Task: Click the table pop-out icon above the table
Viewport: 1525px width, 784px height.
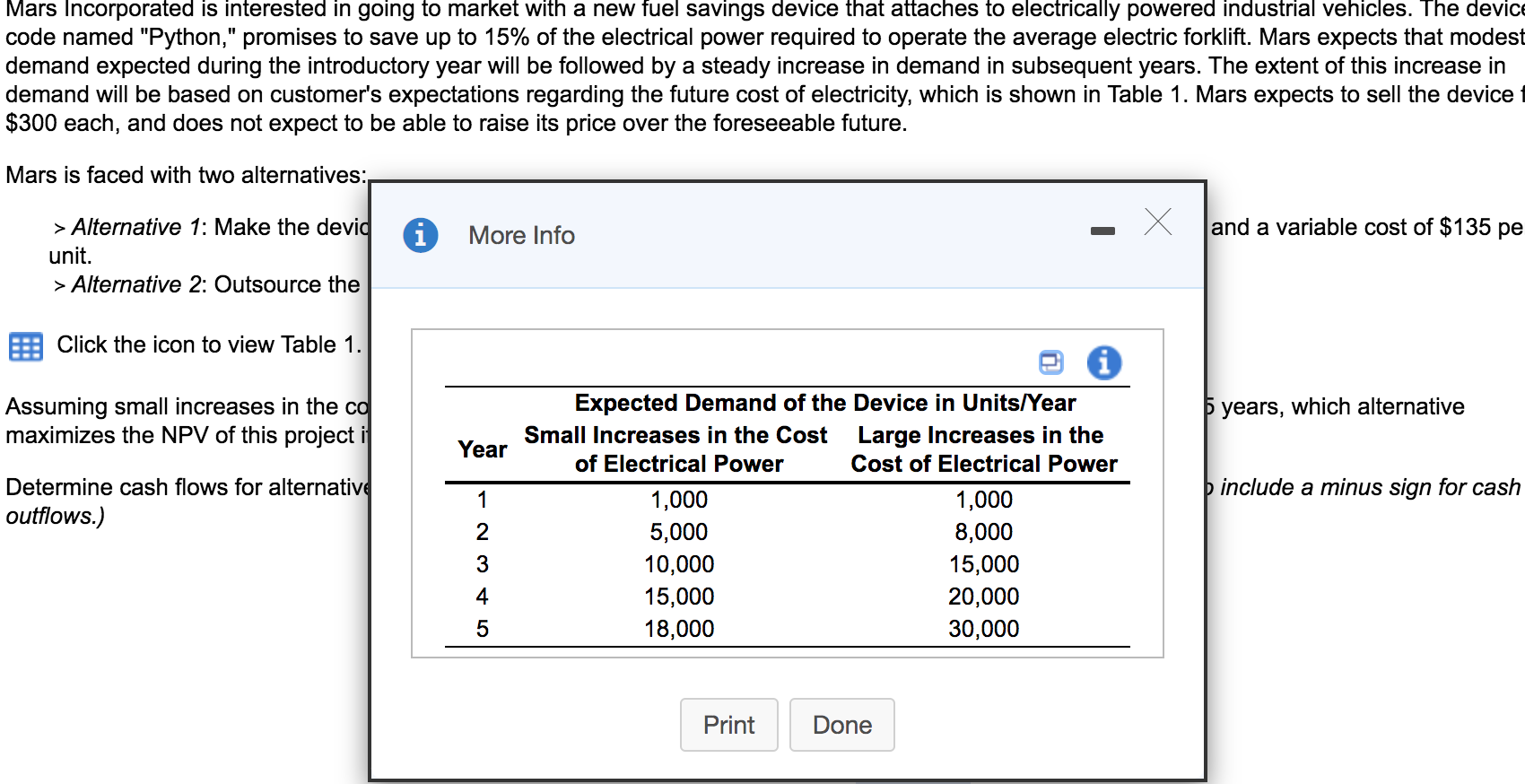Action: [x=1050, y=362]
